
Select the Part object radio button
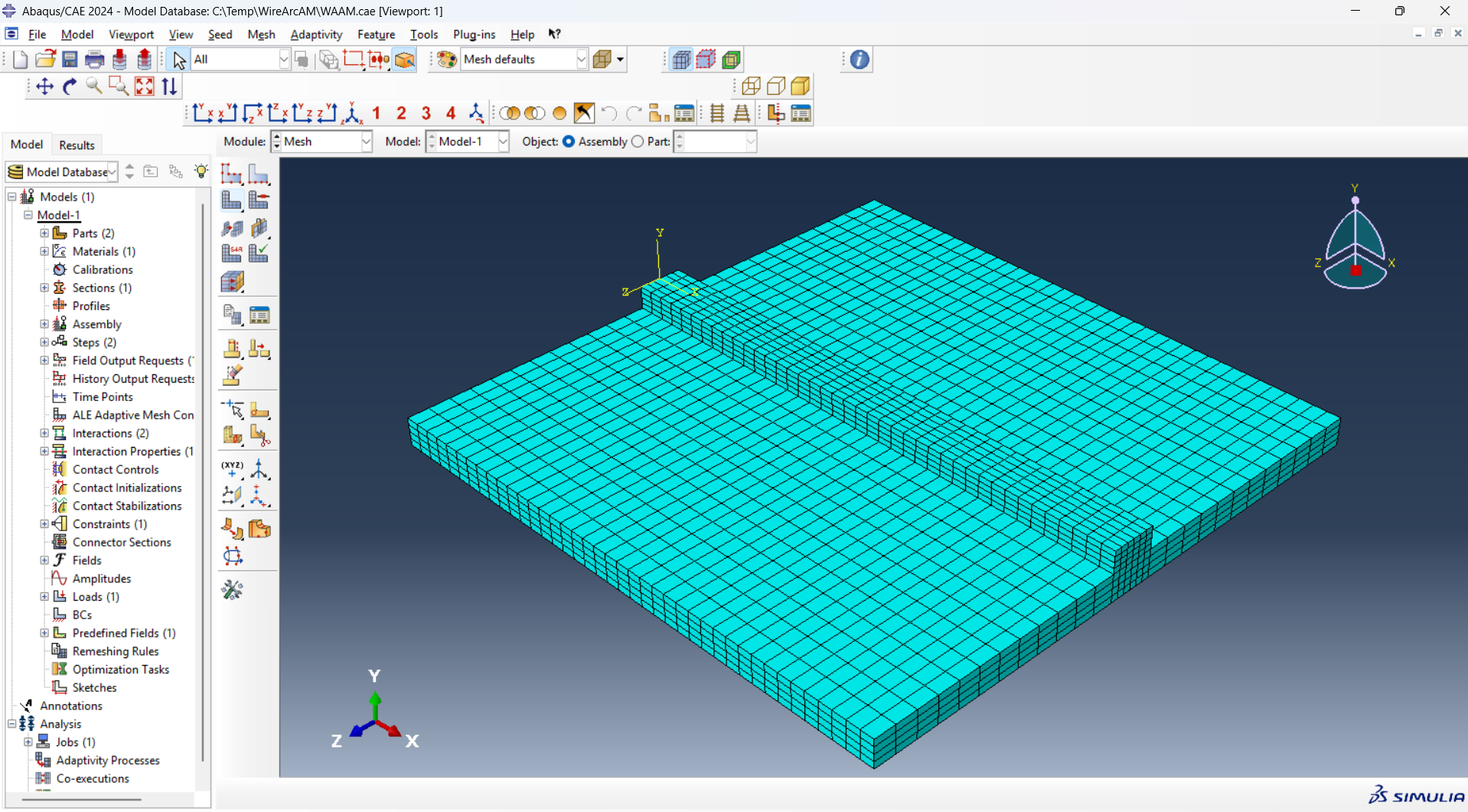coord(638,142)
